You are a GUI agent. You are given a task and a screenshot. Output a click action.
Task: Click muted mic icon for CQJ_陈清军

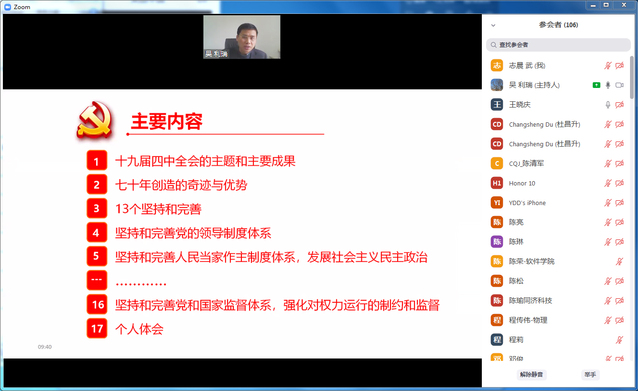coord(607,164)
